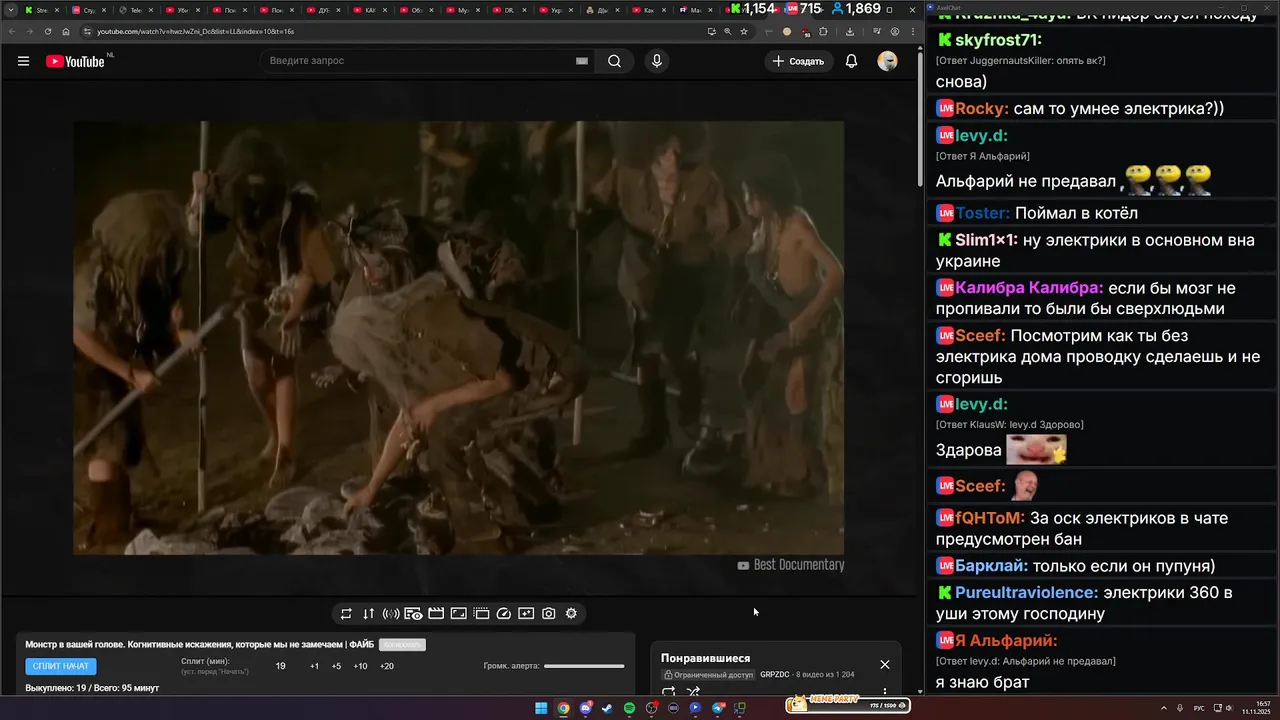Viewport: 1280px width, 720px height.
Task: Click the СПЛИТ НАЧАТ button
Action: point(61,666)
